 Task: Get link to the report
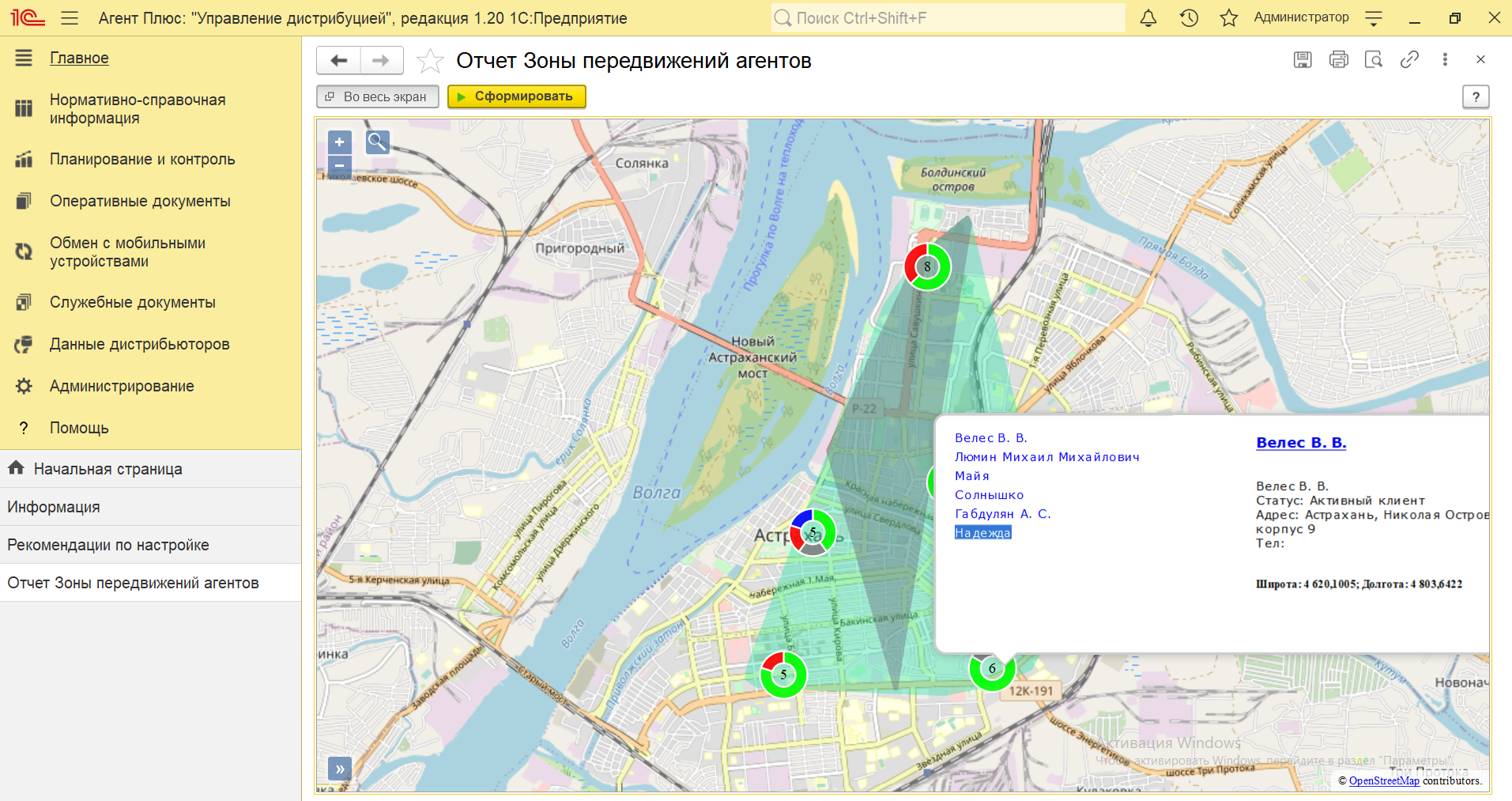pos(1409,59)
